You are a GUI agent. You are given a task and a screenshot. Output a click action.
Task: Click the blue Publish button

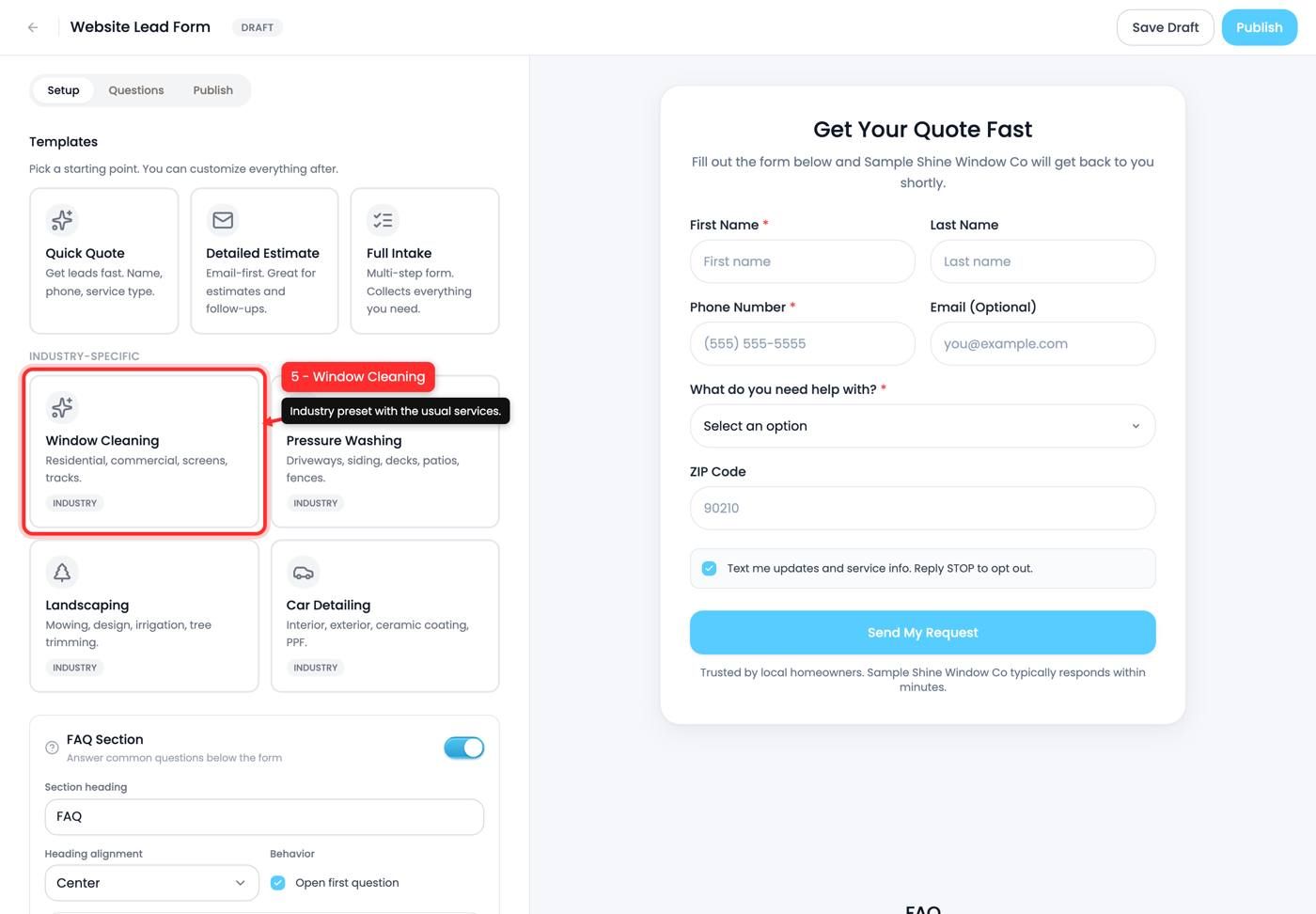1259,27
